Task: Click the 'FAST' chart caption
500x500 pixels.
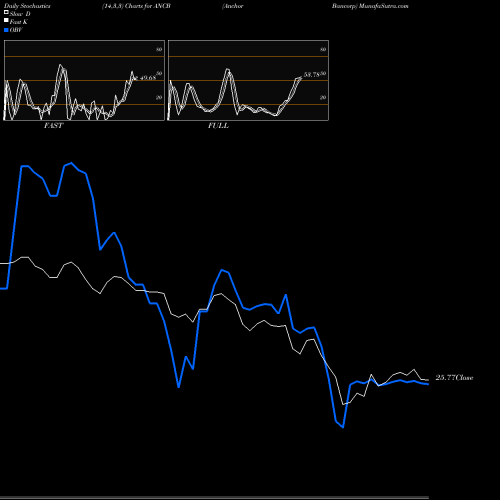Action: (x=53, y=125)
